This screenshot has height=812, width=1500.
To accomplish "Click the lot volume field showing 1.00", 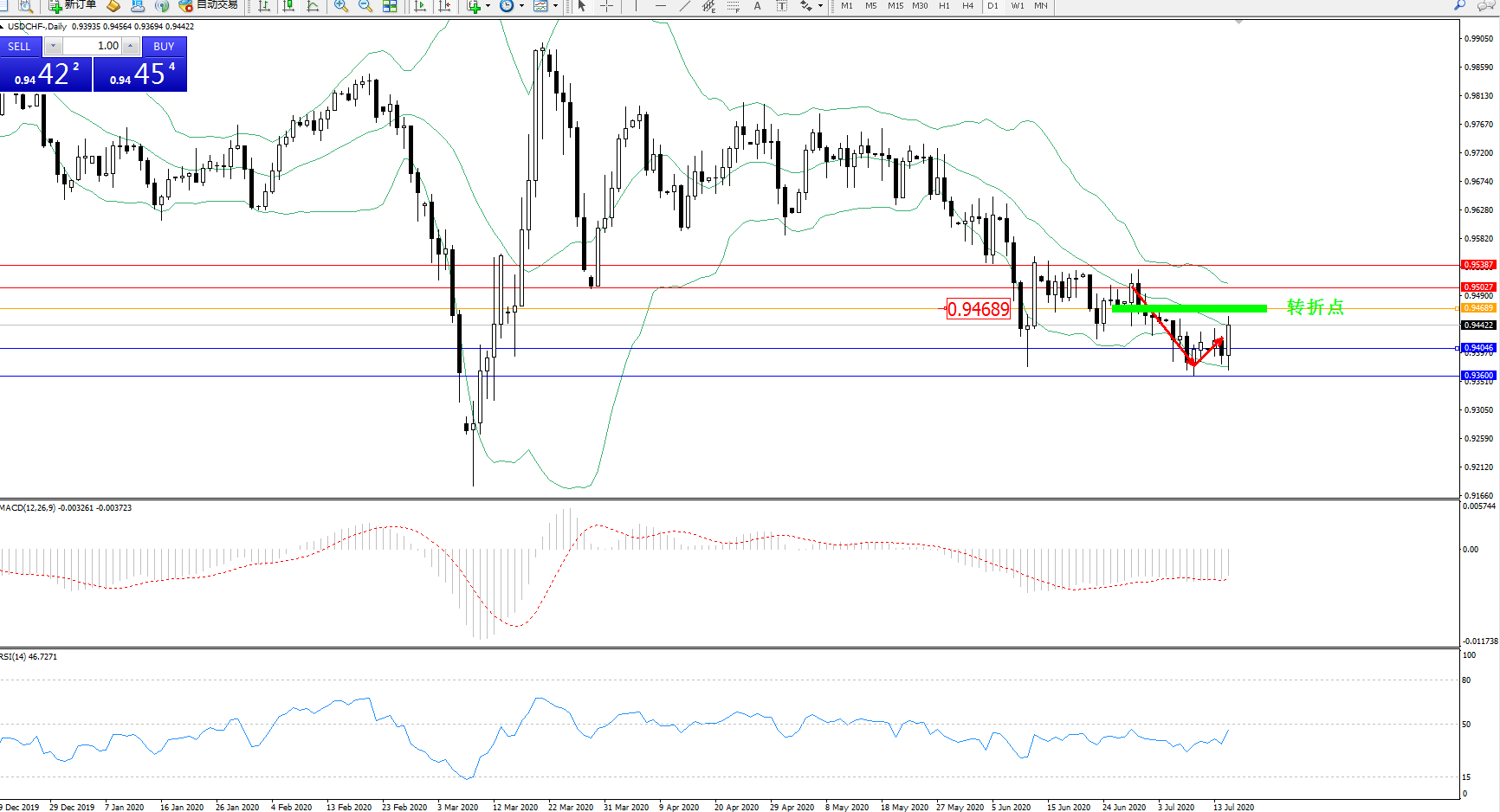I will coord(93,46).
